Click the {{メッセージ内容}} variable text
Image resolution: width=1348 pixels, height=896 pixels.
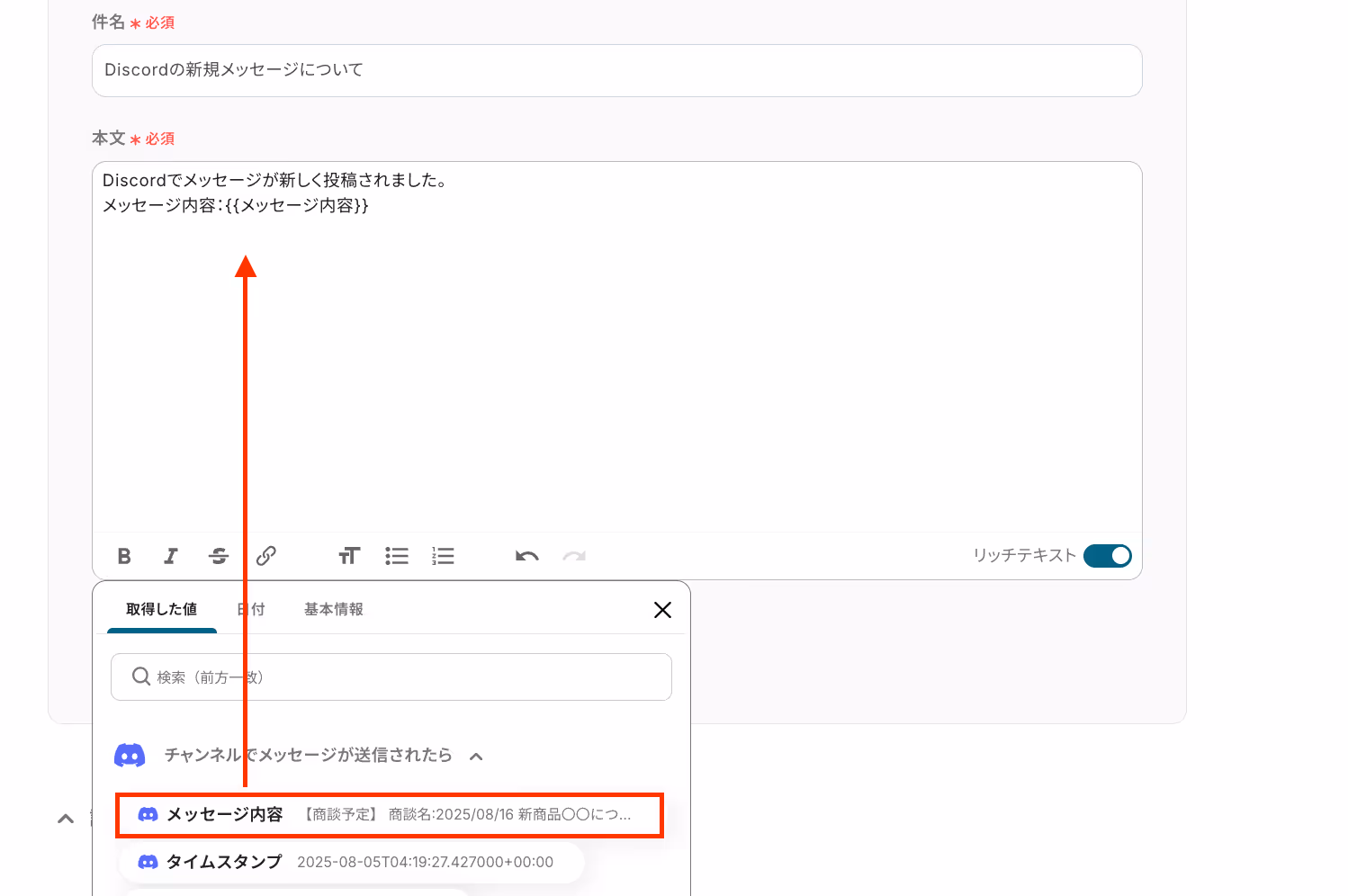[297, 205]
